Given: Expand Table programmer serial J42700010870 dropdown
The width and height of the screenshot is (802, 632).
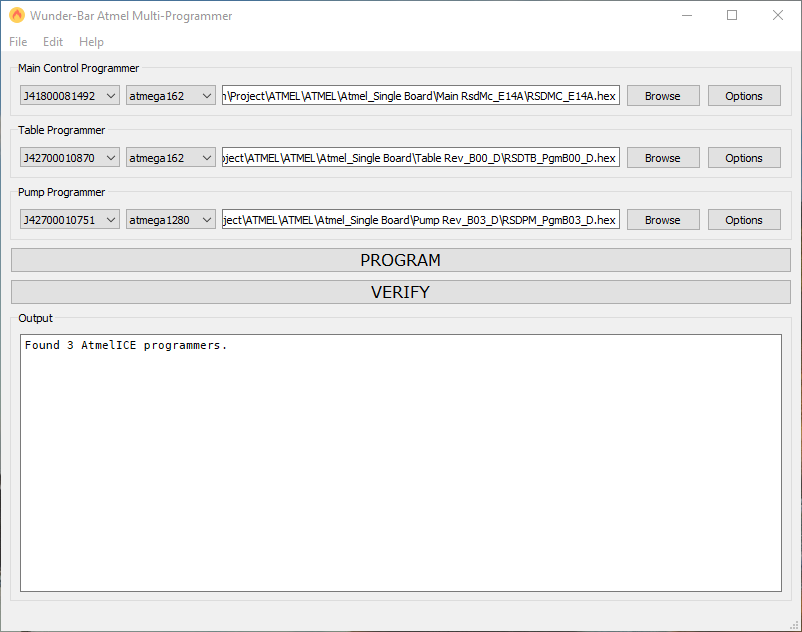Looking at the screenshot, I should tap(70, 157).
